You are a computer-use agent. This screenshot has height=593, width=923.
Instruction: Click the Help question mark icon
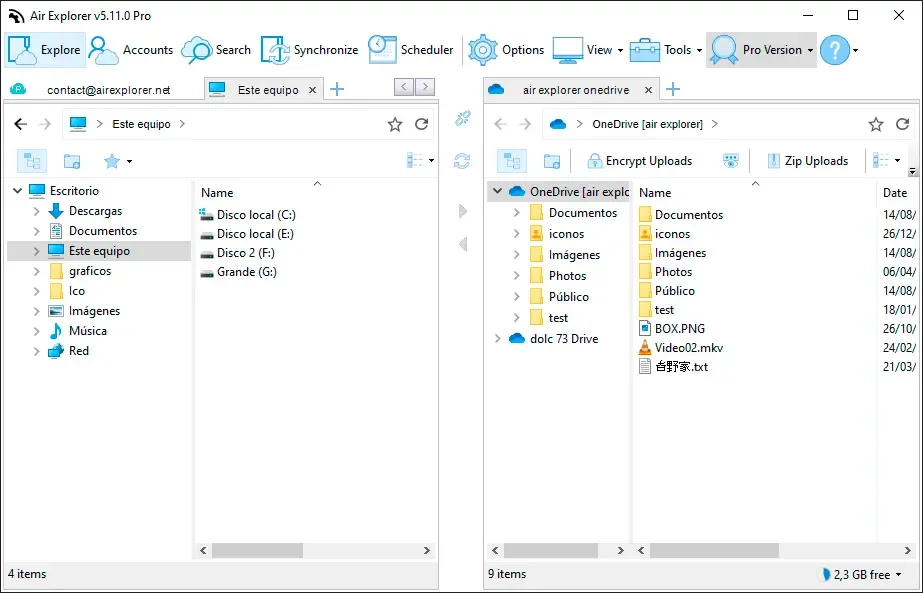pos(835,50)
